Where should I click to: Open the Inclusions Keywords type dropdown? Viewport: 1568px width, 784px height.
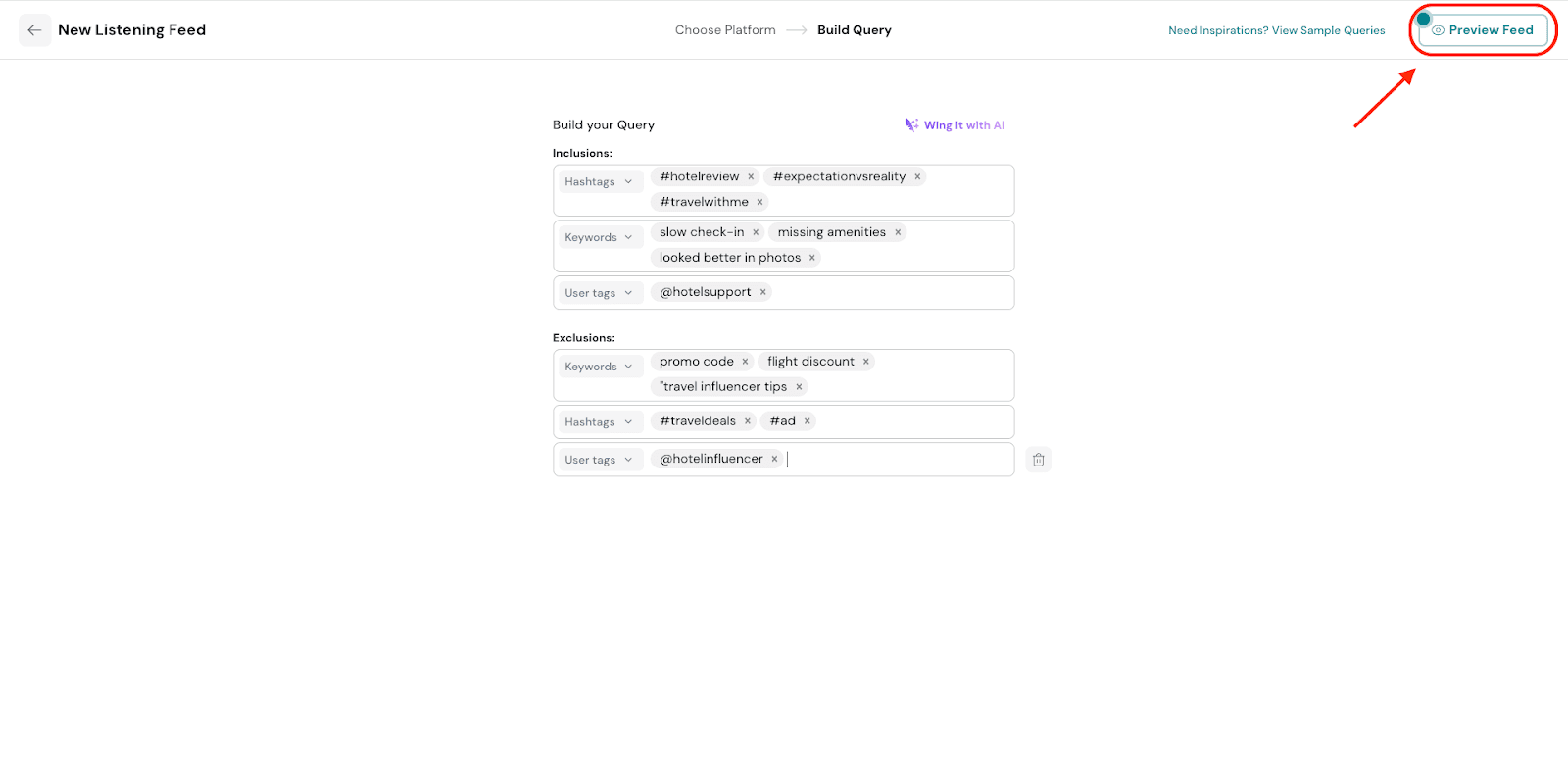[599, 237]
